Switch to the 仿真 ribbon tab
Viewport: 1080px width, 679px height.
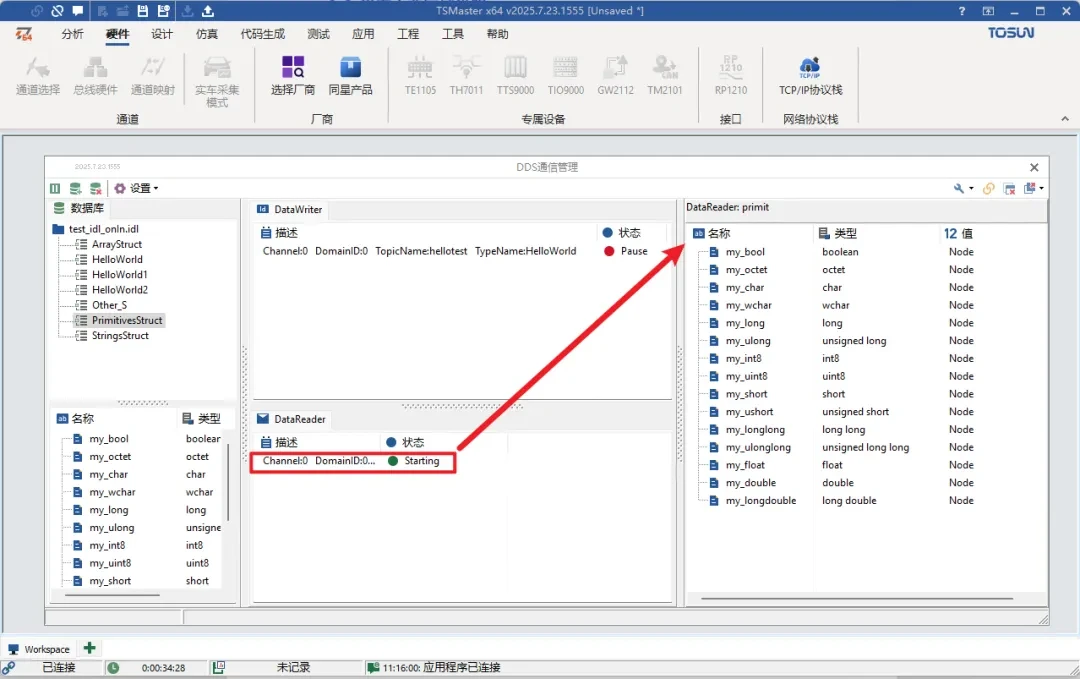(207, 34)
